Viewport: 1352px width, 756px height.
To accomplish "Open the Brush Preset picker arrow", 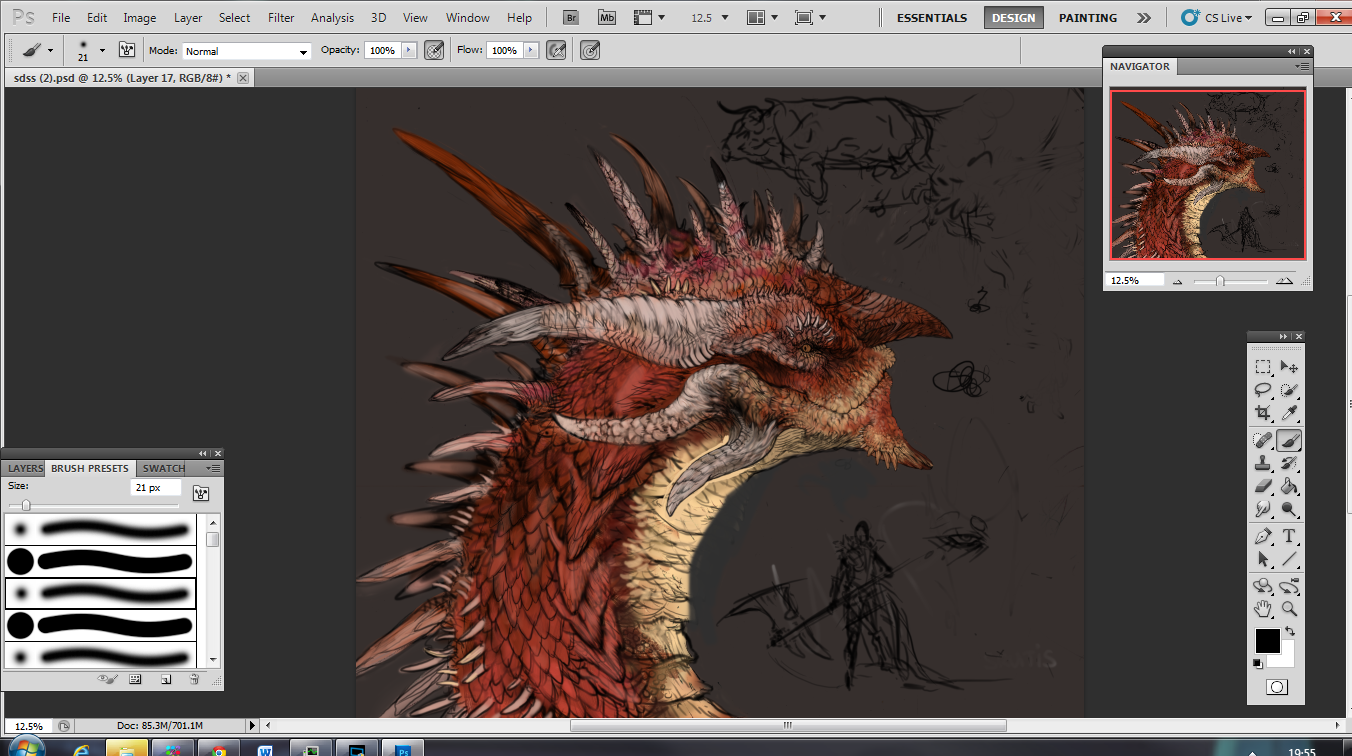I will 102,50.
